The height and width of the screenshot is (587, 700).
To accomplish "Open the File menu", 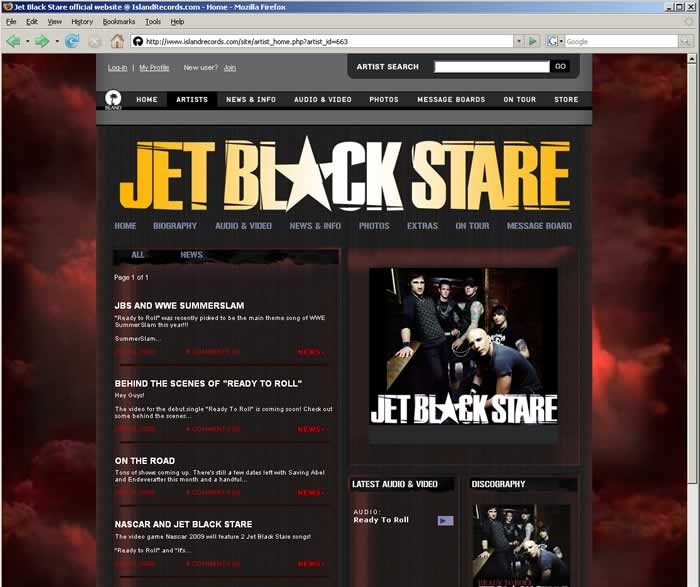I will 11,21.
